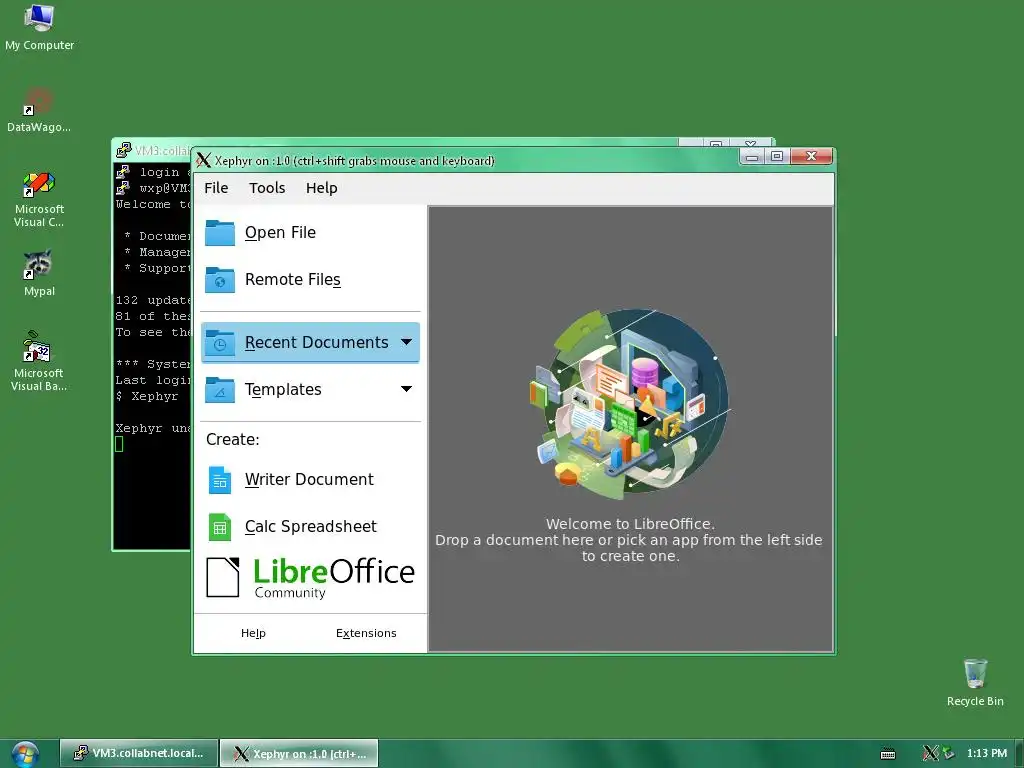Select the DataWago desktop shortcut

click(39, 110)
